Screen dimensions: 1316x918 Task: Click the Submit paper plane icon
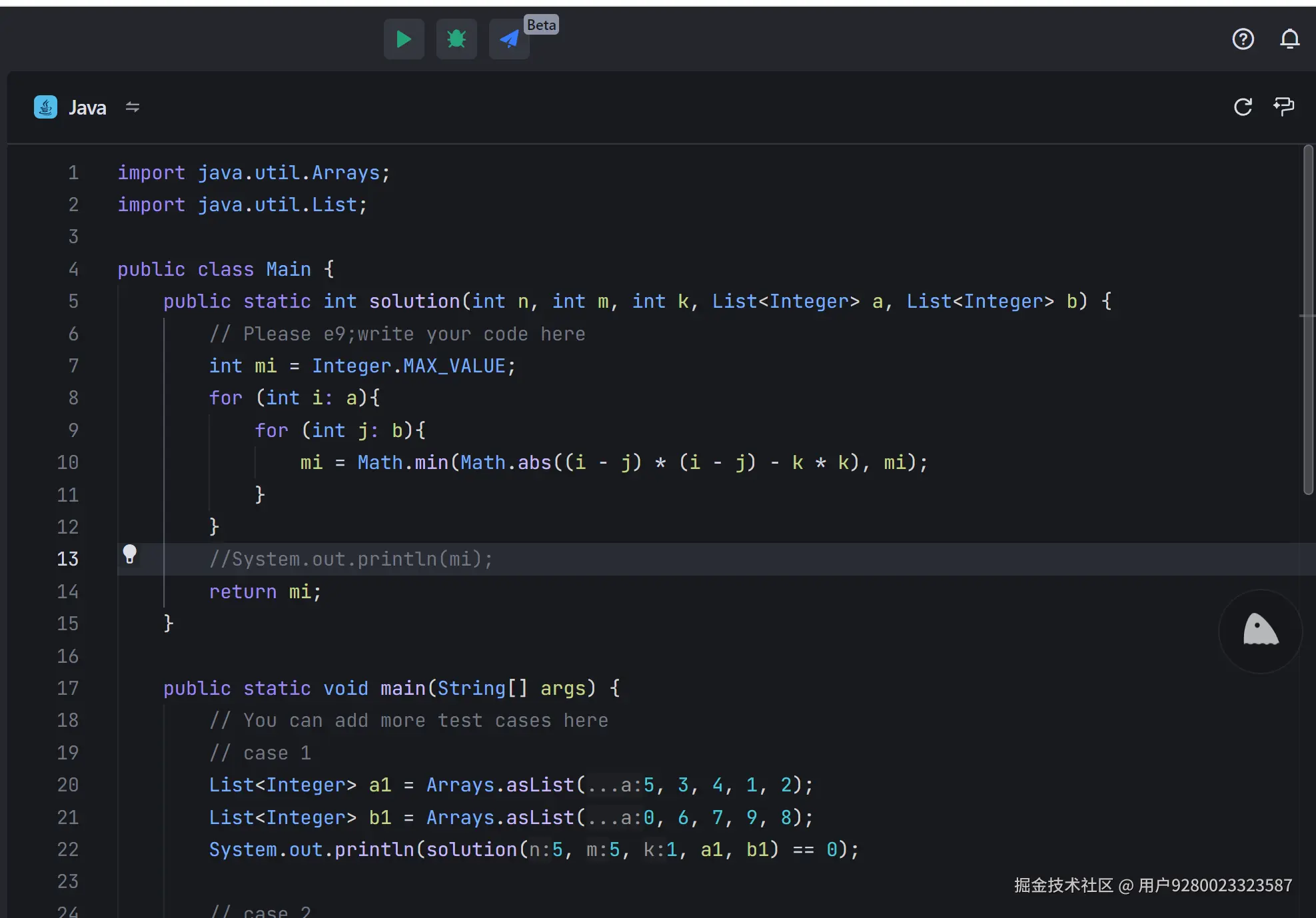tap(509, 39)
